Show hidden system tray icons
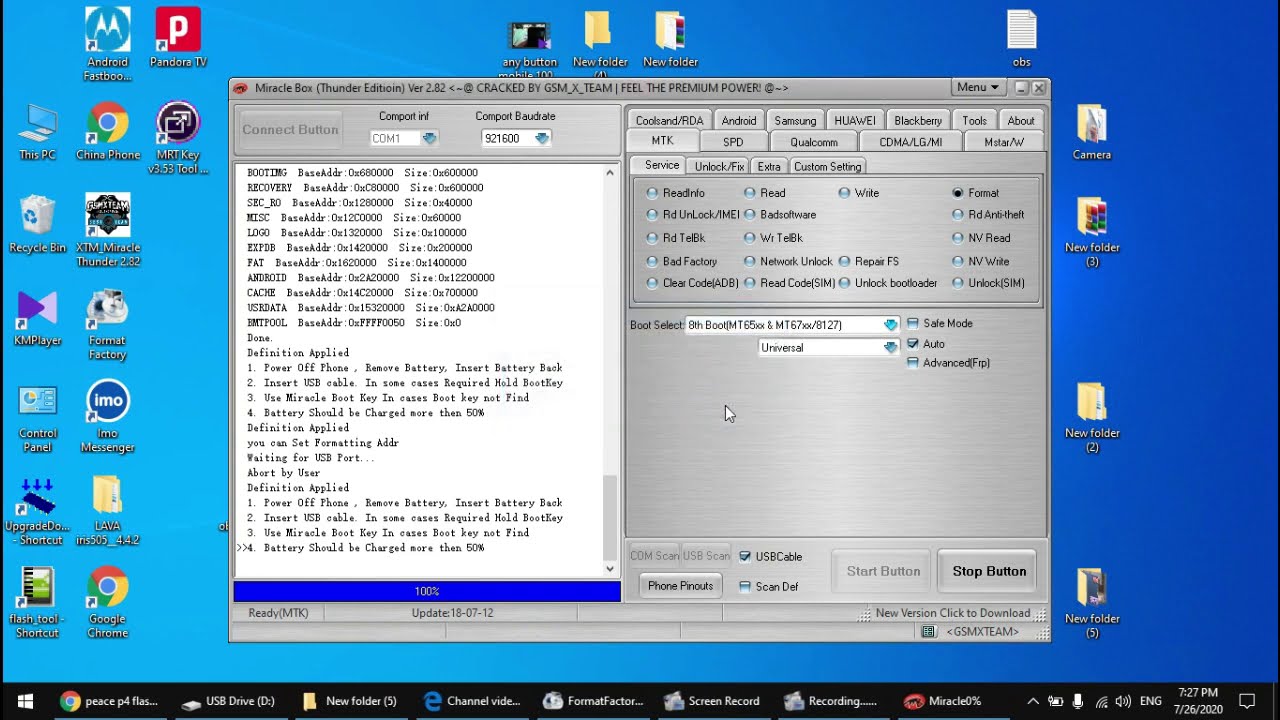This screenshot has width=1280, height=720. (1033, 701)
